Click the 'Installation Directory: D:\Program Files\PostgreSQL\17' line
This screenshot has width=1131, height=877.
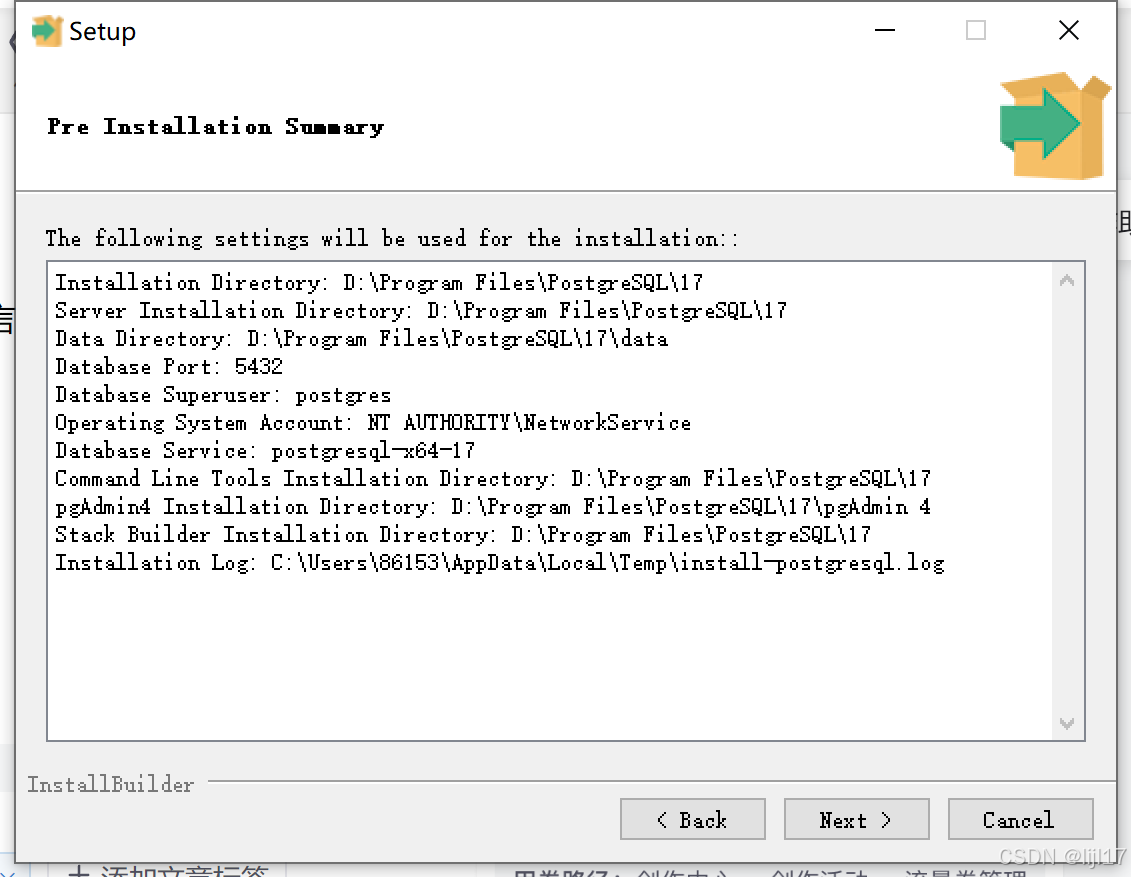point(379,282)
